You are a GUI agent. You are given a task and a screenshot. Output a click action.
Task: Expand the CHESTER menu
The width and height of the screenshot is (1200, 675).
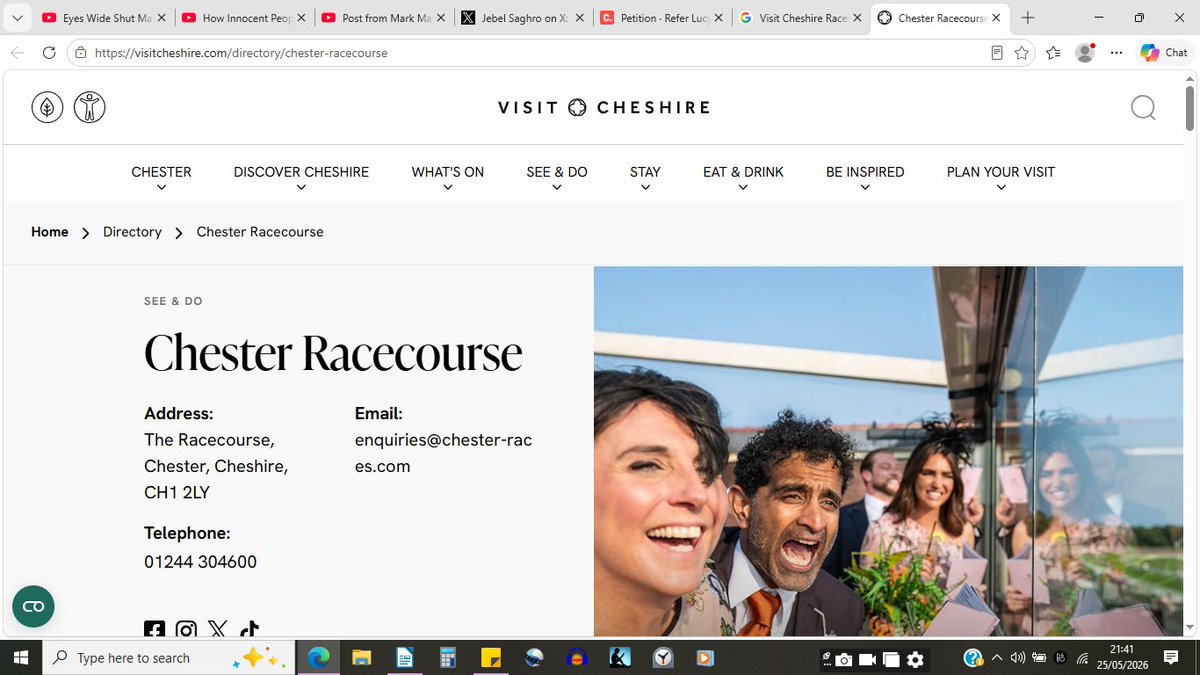161,178
